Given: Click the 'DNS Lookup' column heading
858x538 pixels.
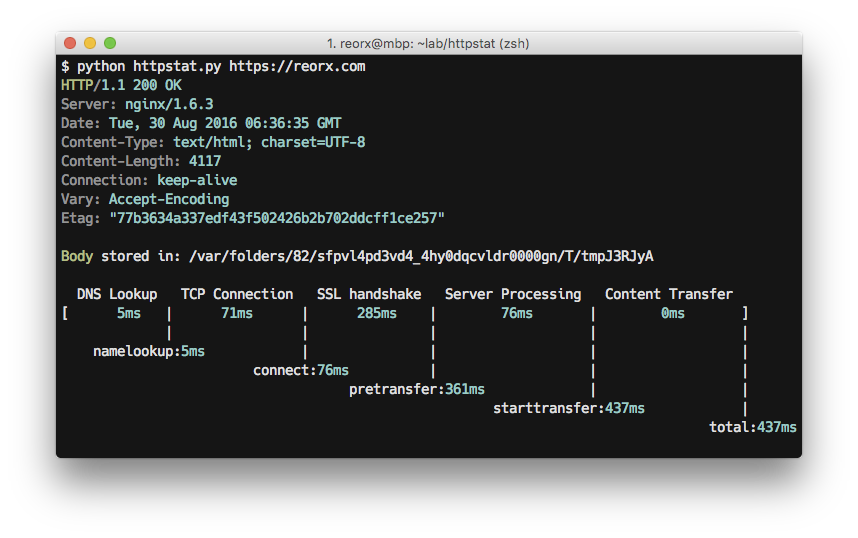Looking at the screenshot, I should [x=117, y=294].
